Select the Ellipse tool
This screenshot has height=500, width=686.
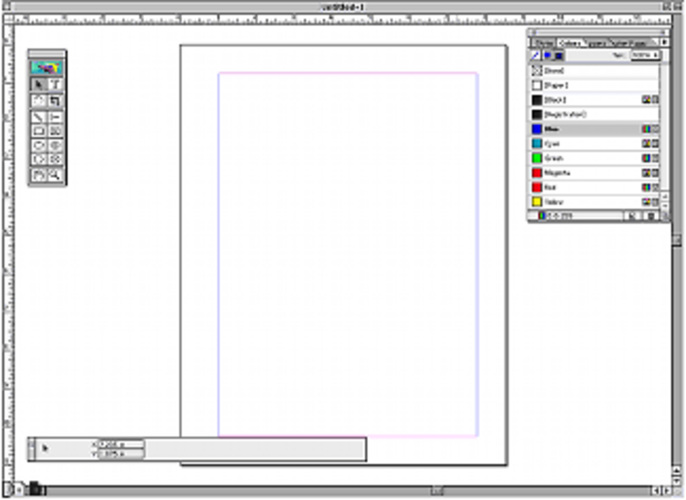pos(38,145)
